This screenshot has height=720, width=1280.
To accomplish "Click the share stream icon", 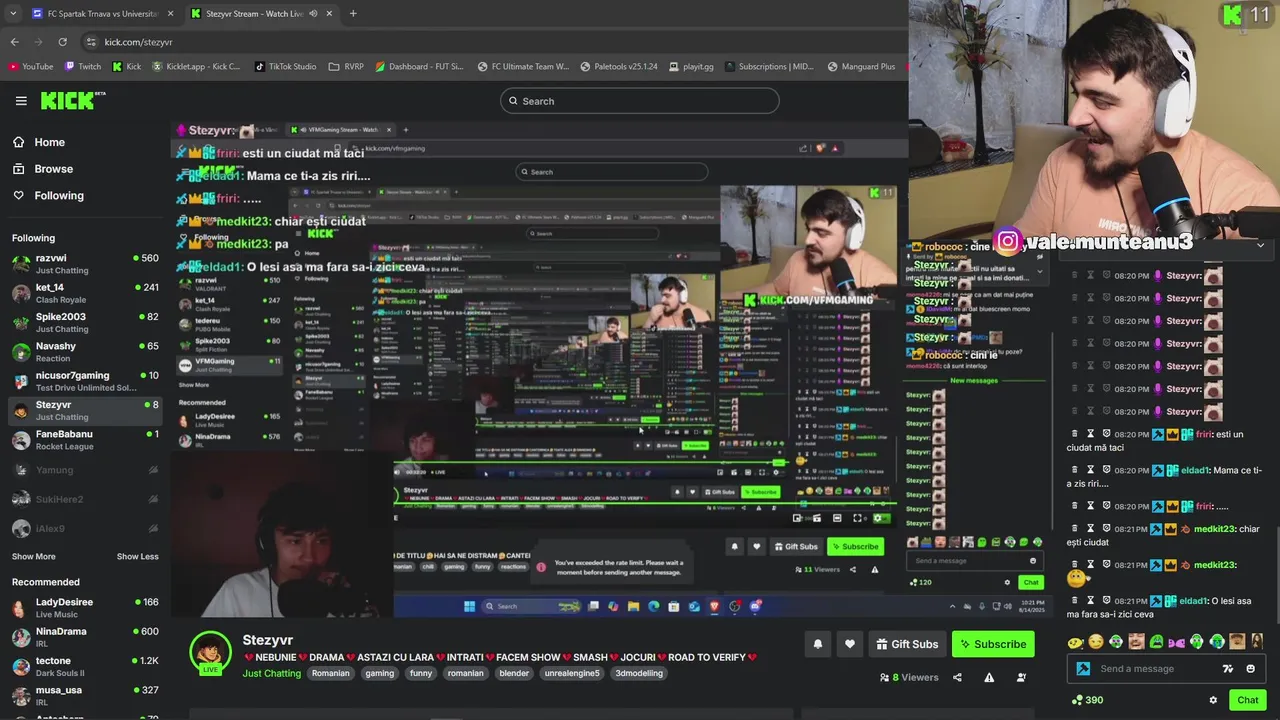I will (957, 678).
